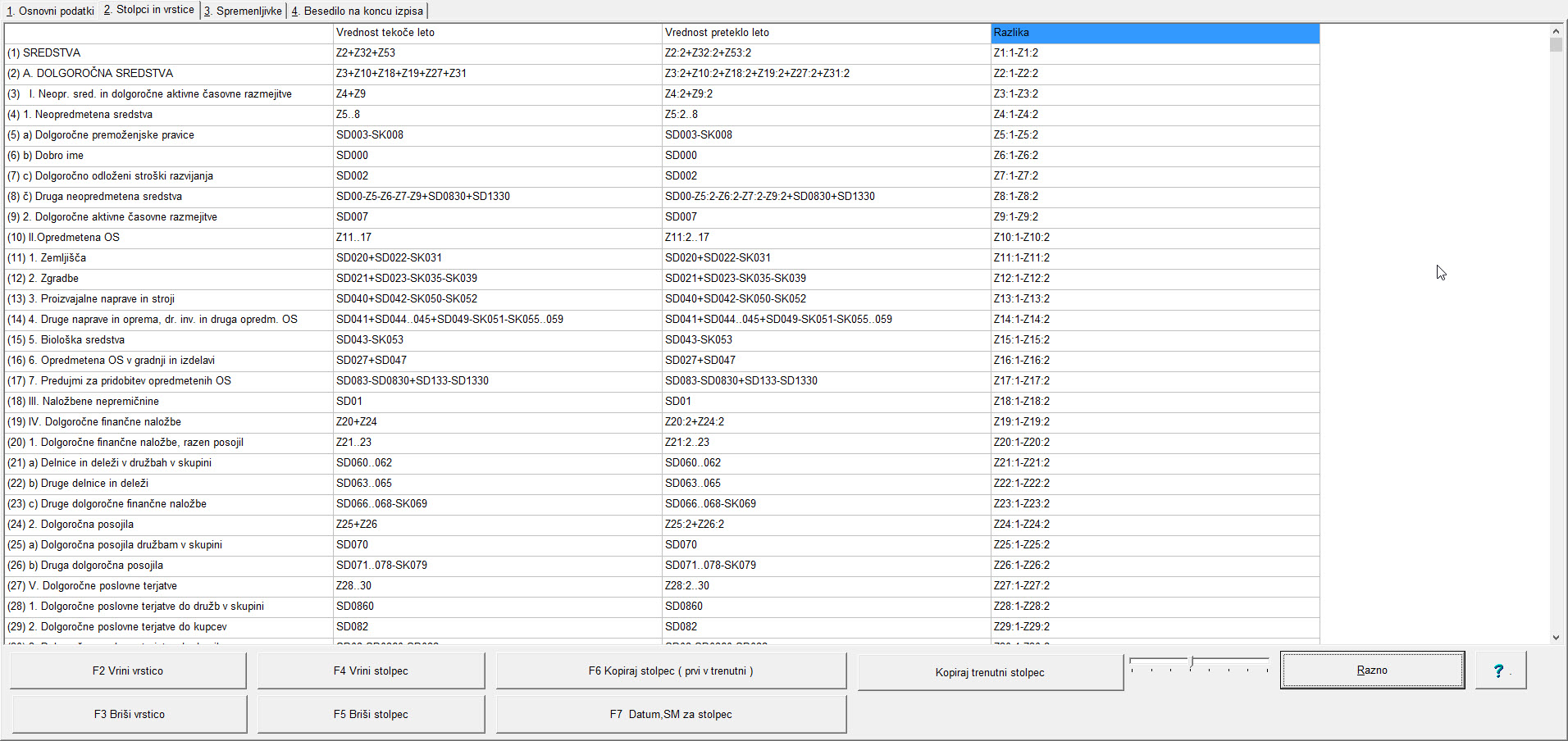Open the Razno button

[x=1372, y=670]
